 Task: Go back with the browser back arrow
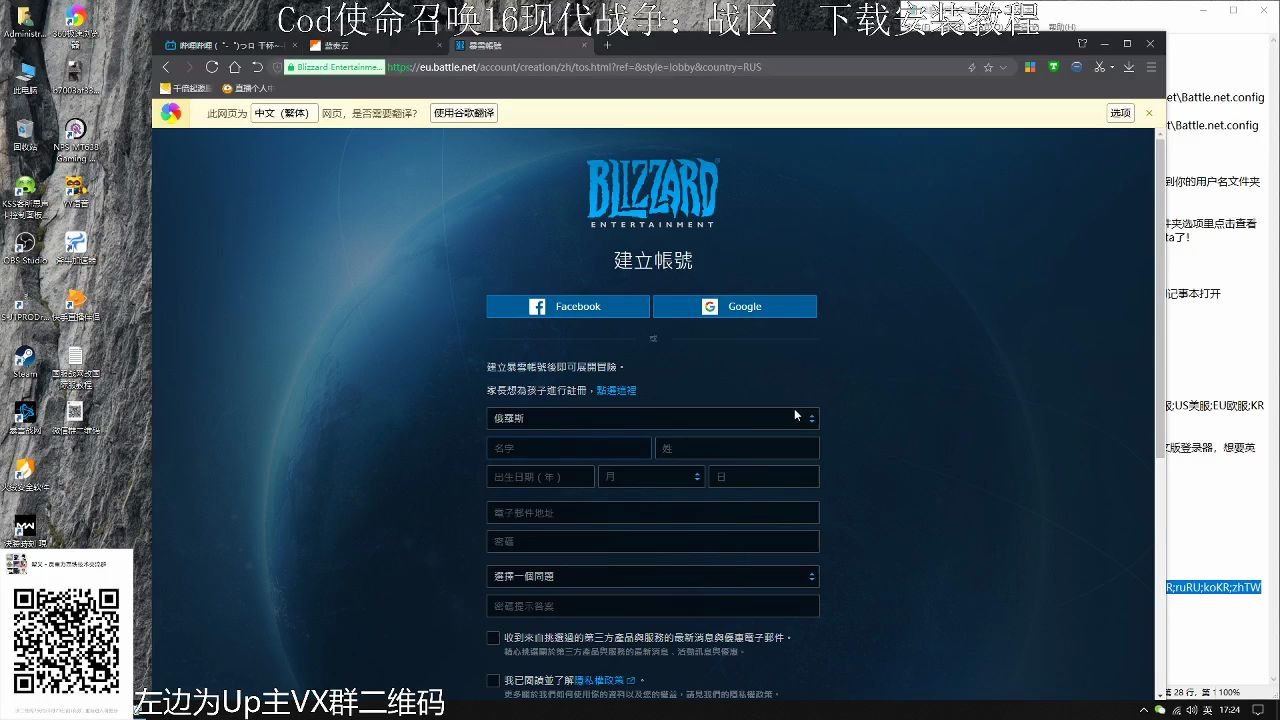(166, 67)
